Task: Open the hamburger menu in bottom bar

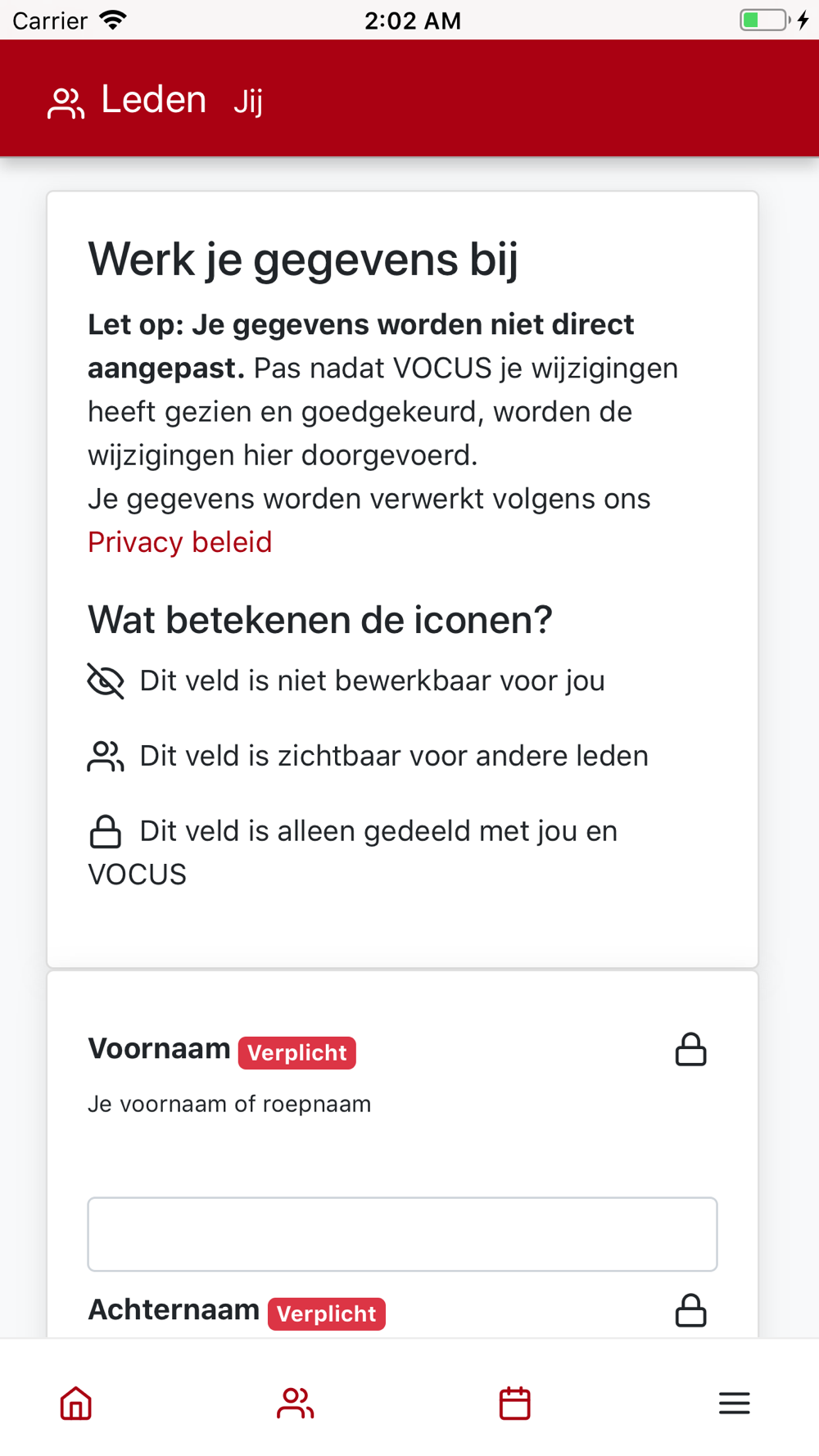Action: (735, 1403)
